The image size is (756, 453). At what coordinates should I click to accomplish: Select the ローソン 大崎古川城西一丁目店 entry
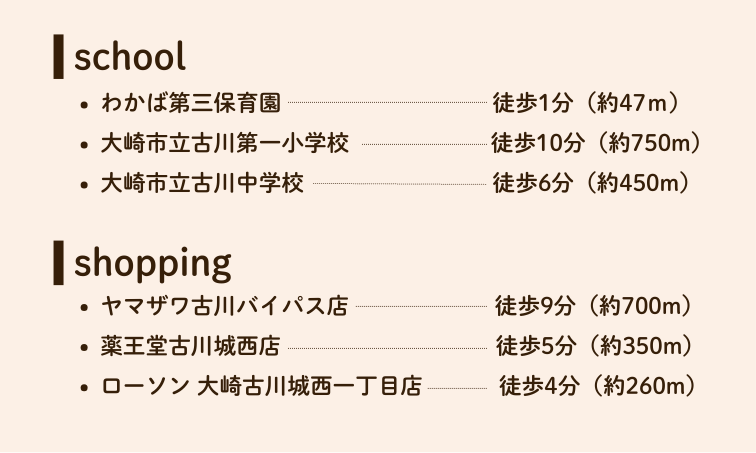261,387
